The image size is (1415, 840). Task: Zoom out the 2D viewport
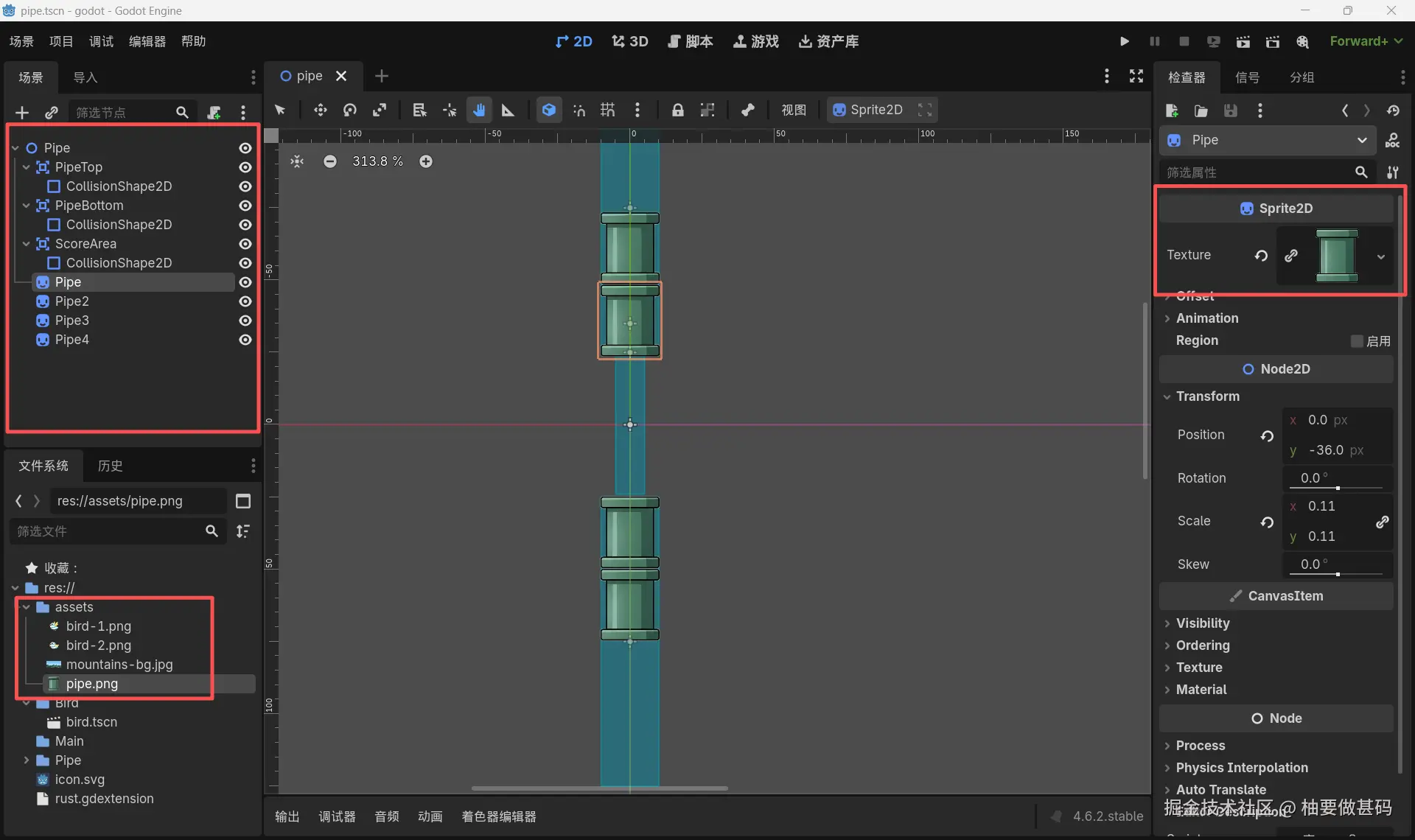[329, 161]
